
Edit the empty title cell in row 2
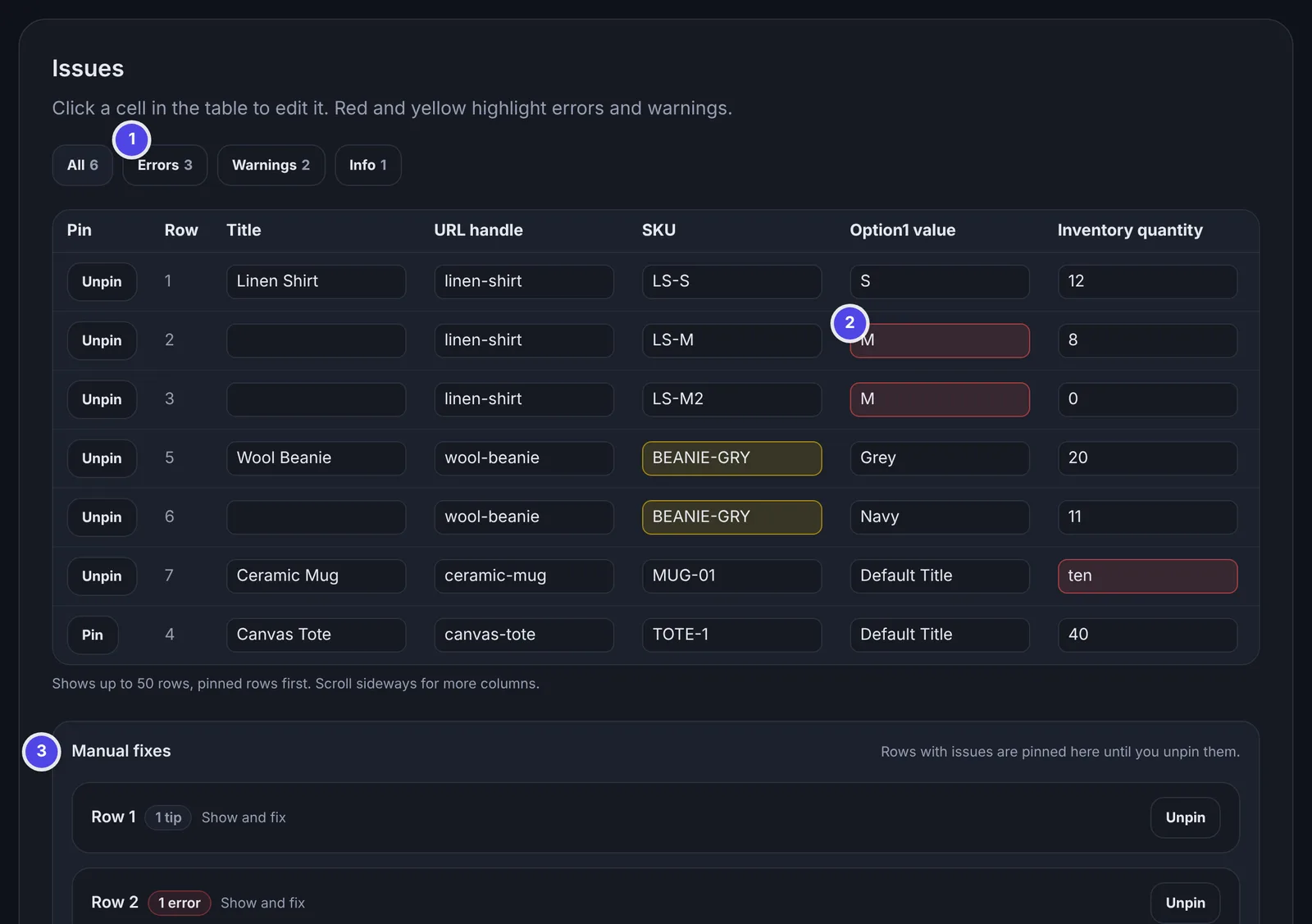tap(316, 340)
